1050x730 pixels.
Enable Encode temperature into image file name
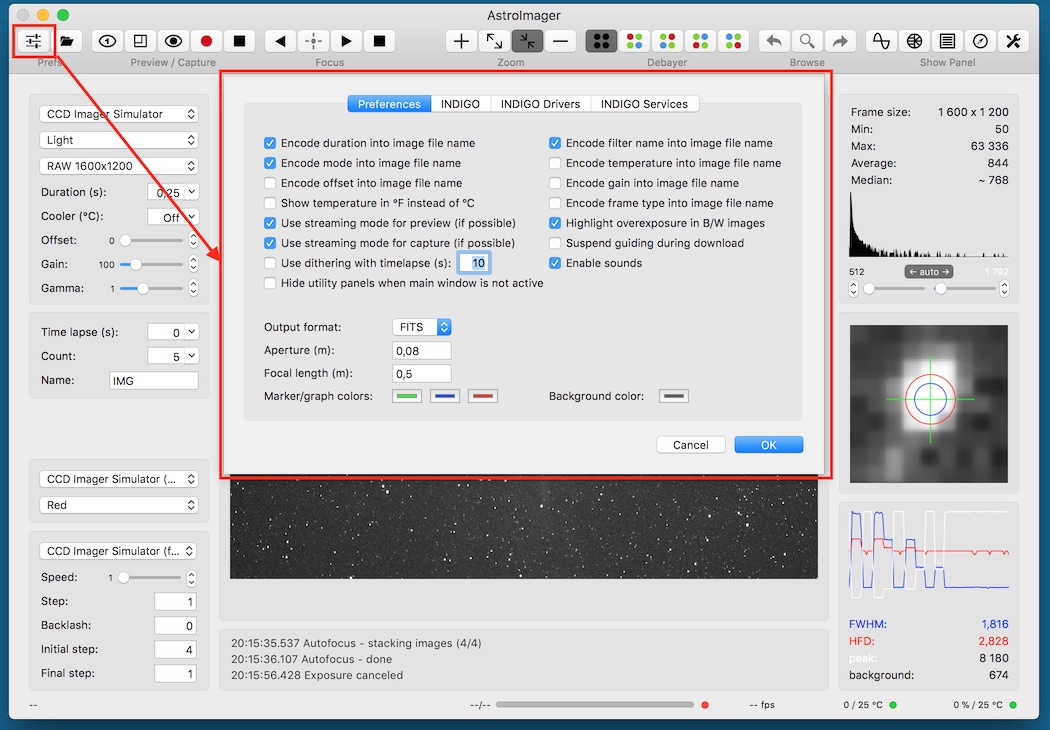554,163
